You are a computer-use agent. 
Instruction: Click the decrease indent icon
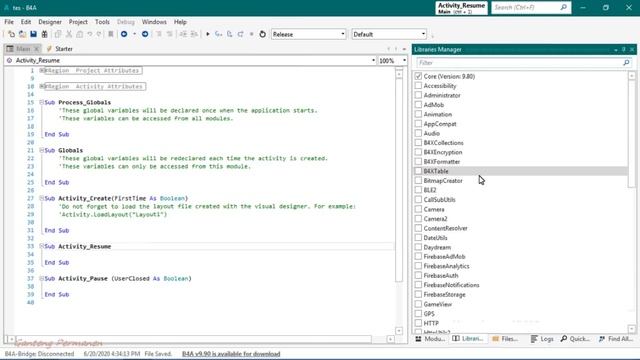[159, 34]
